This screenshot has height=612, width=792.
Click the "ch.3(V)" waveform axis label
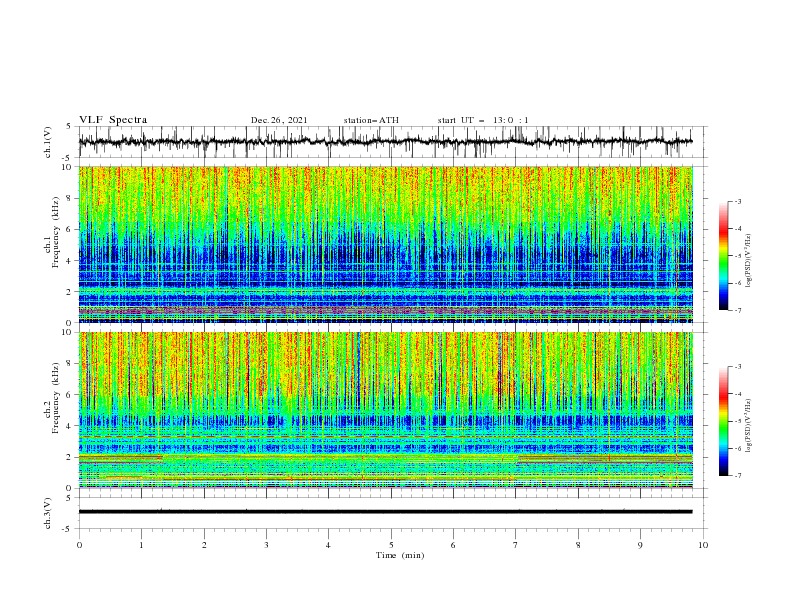[x=47, y=513]
